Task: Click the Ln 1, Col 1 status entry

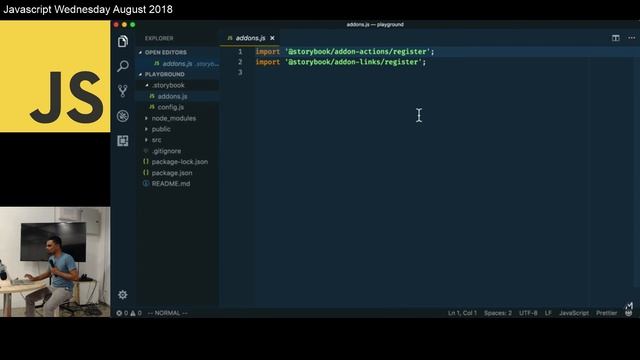Action: coord(462,313)
